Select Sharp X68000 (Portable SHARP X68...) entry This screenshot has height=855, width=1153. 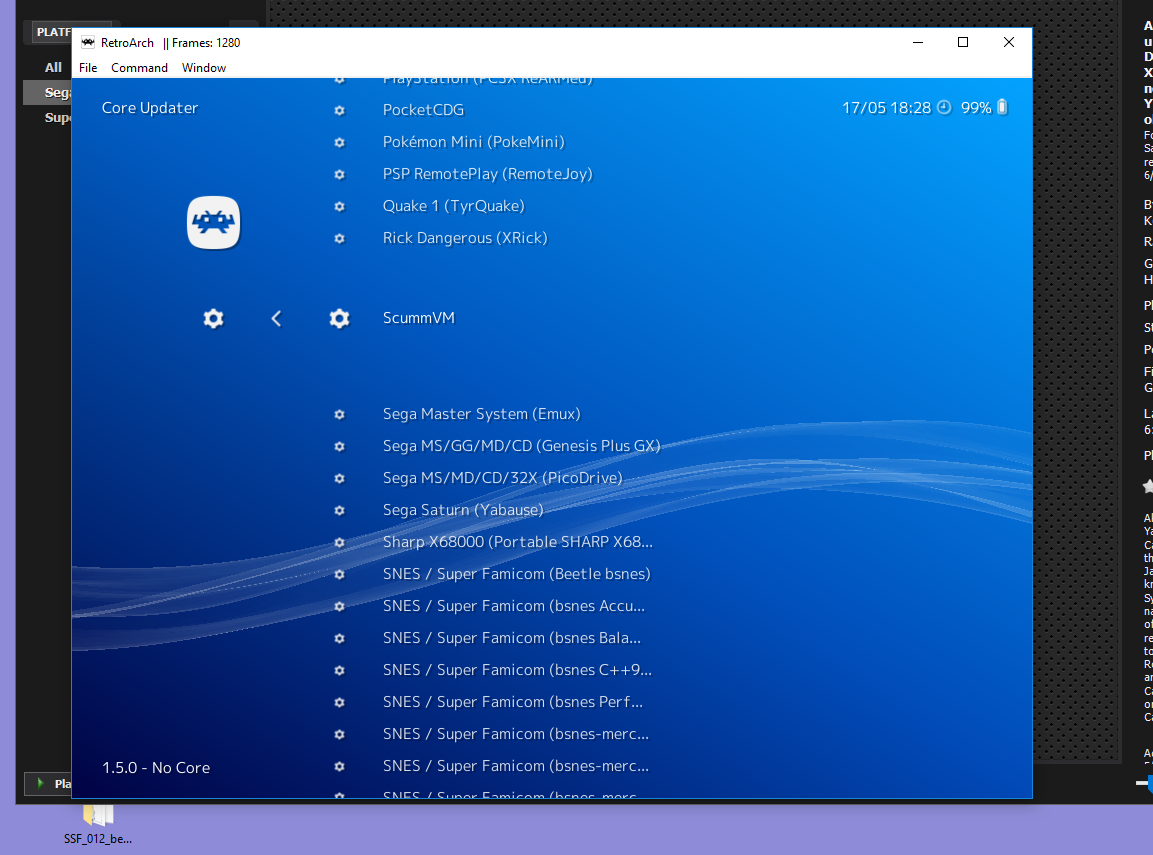point(518,542)
